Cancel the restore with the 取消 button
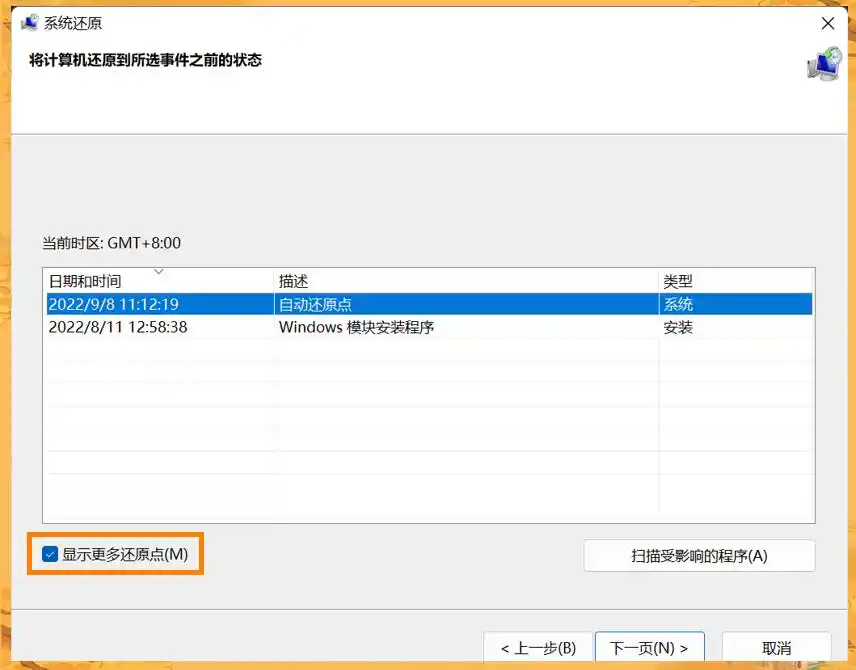The width and height of the screenshot is (856, 670). (776, 648)
